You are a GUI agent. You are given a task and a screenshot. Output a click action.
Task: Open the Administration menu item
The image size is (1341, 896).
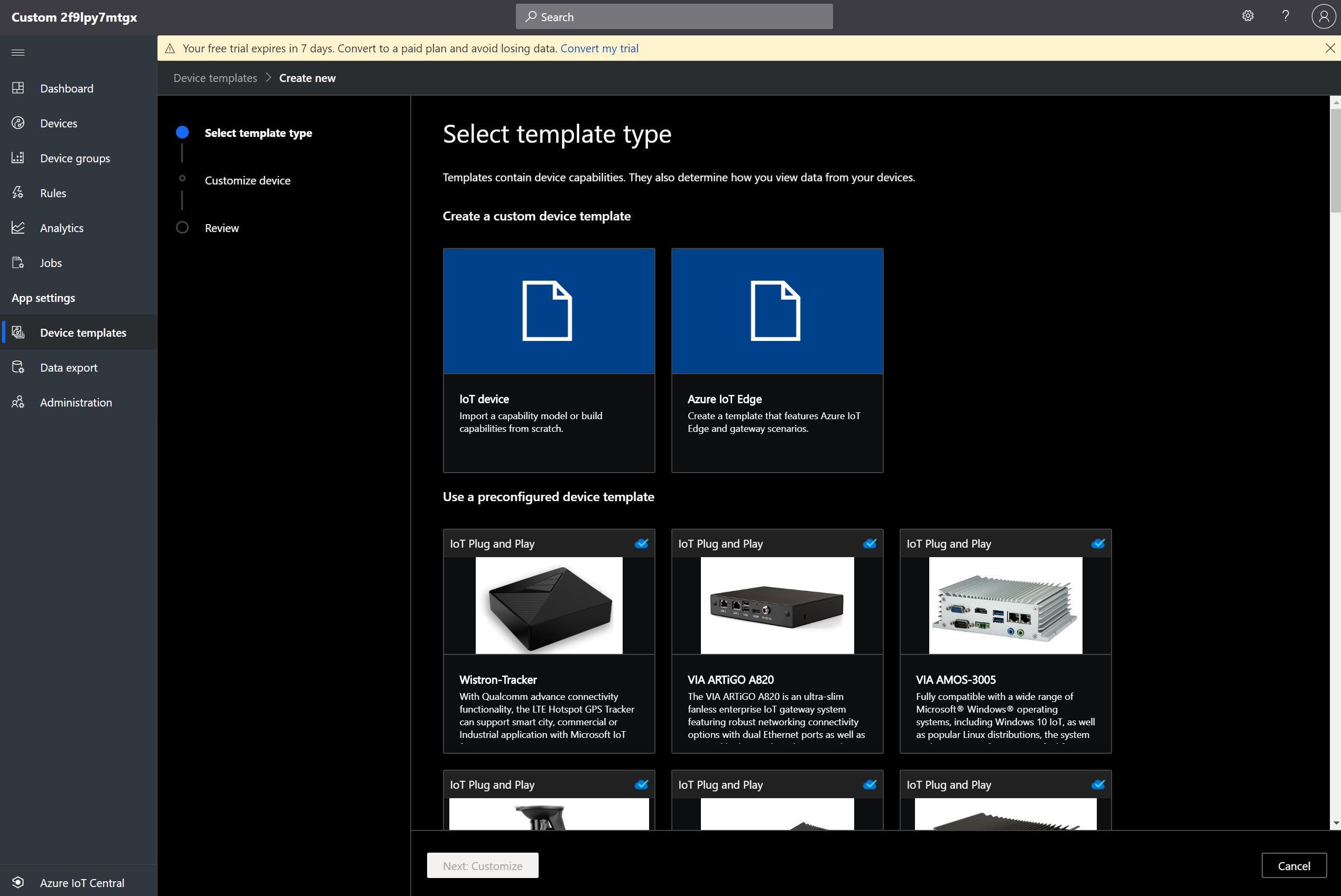(76, 402)
